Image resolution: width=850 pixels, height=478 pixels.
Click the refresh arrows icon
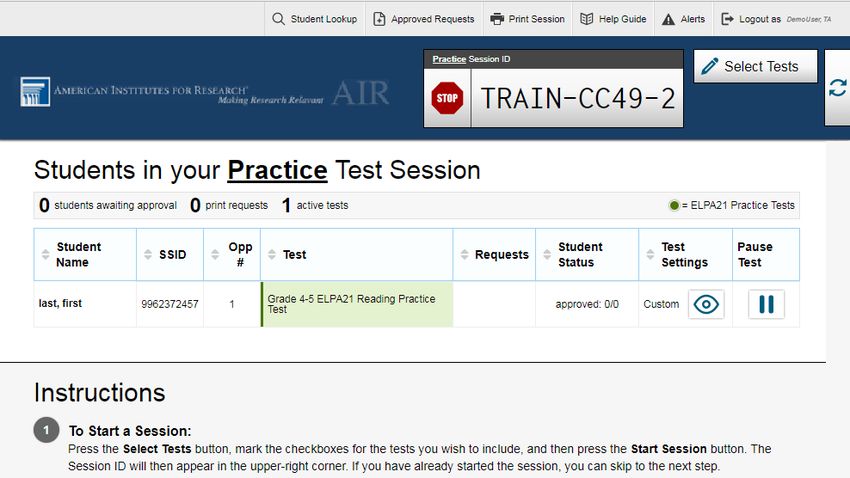coord(838,88)
